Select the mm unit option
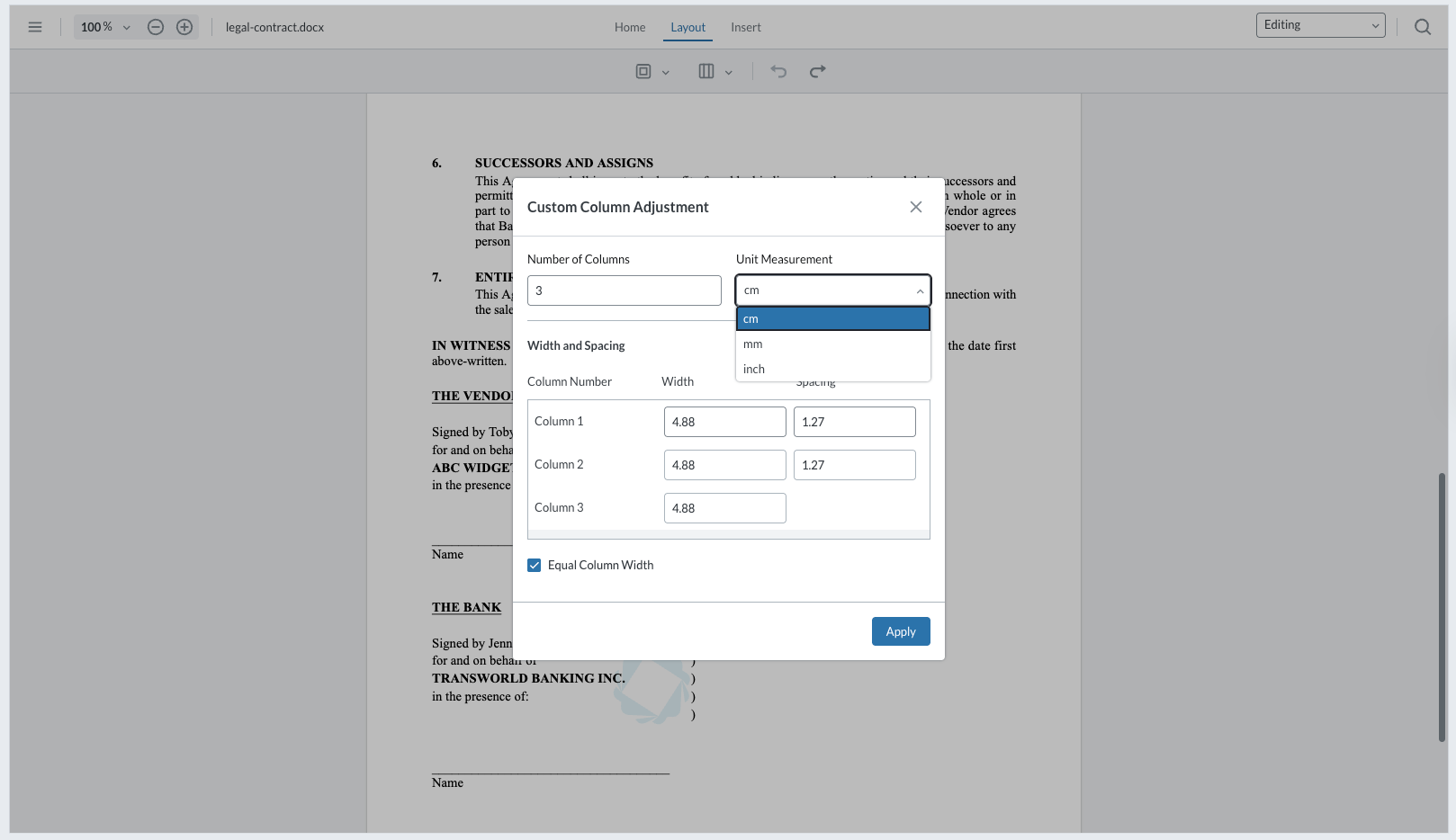This screenshot has height=840, width=1456. point(833,344)
